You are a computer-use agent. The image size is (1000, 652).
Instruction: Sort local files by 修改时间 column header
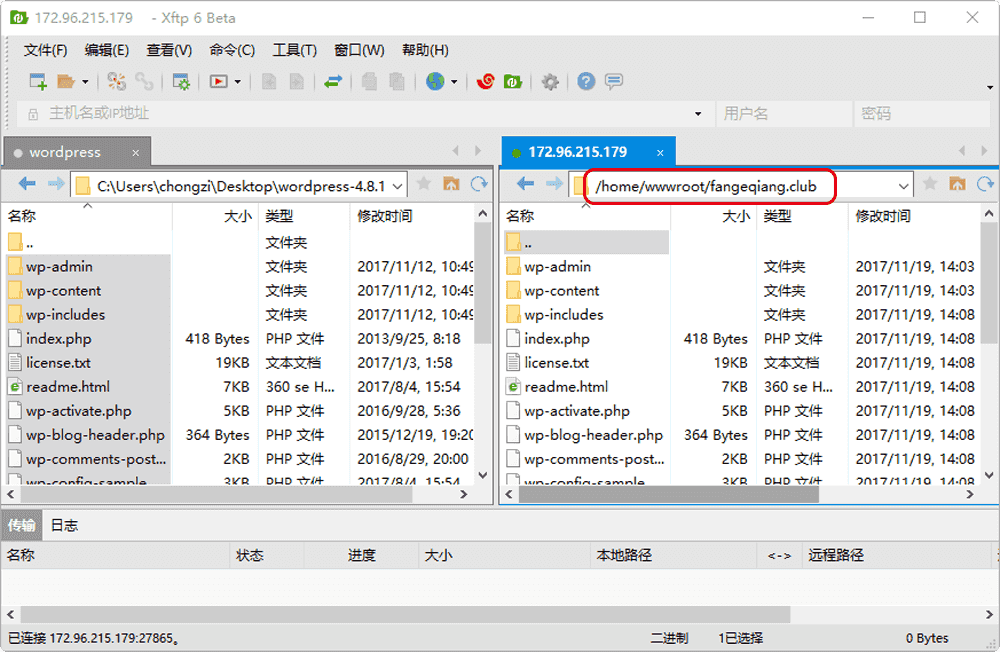click(385, 215)
